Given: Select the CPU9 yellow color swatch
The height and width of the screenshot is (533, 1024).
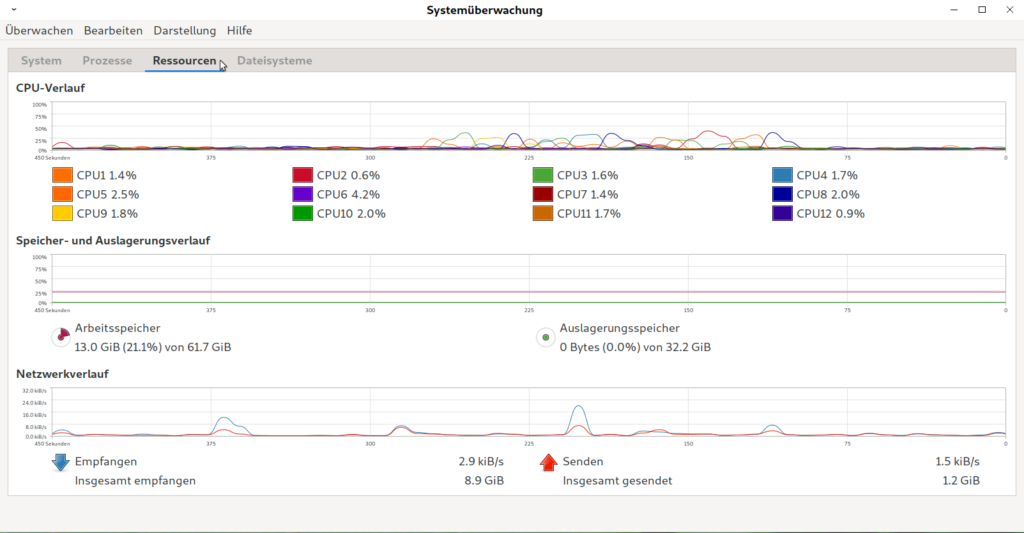Looking at the screenshot, I should click(x=62, y=213).
